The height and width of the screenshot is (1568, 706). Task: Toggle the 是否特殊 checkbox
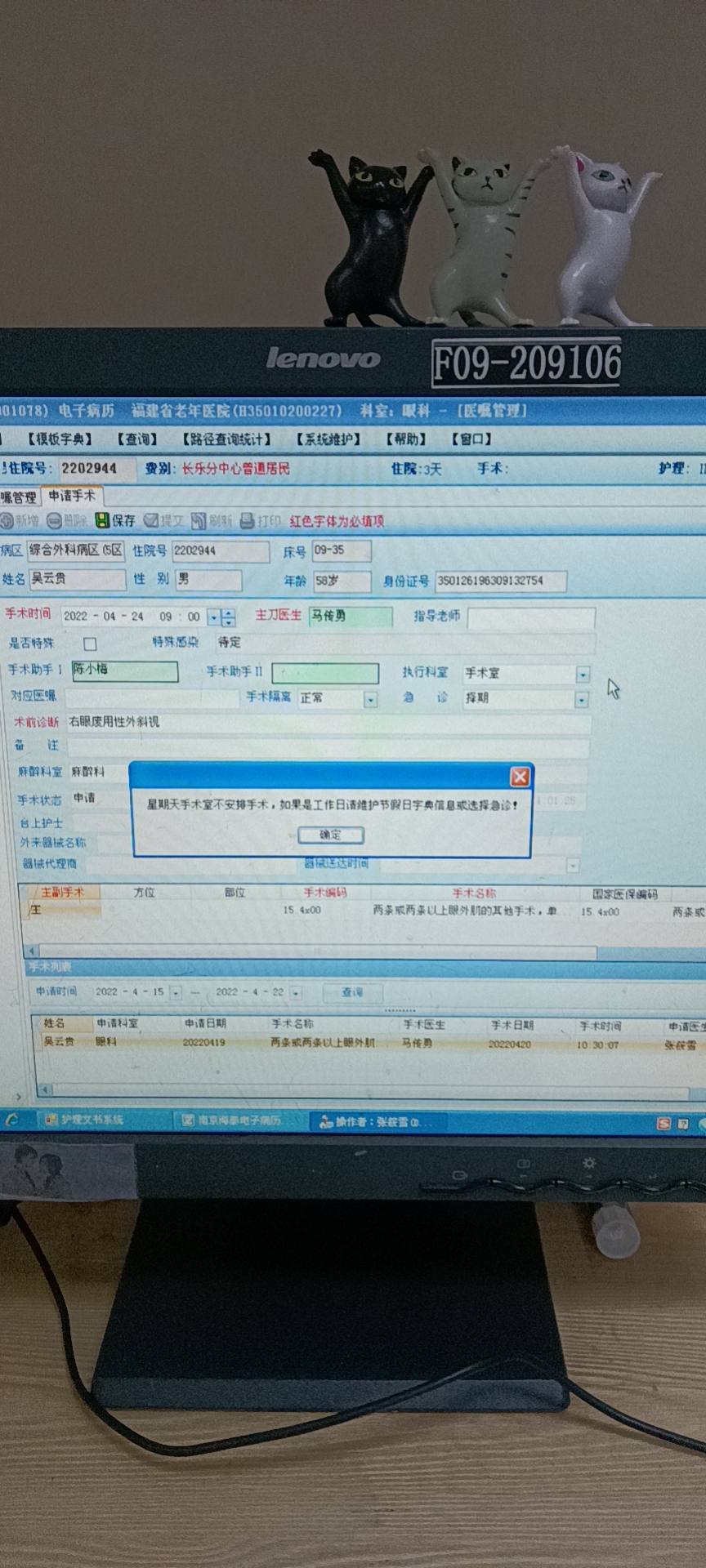(90, 644)
